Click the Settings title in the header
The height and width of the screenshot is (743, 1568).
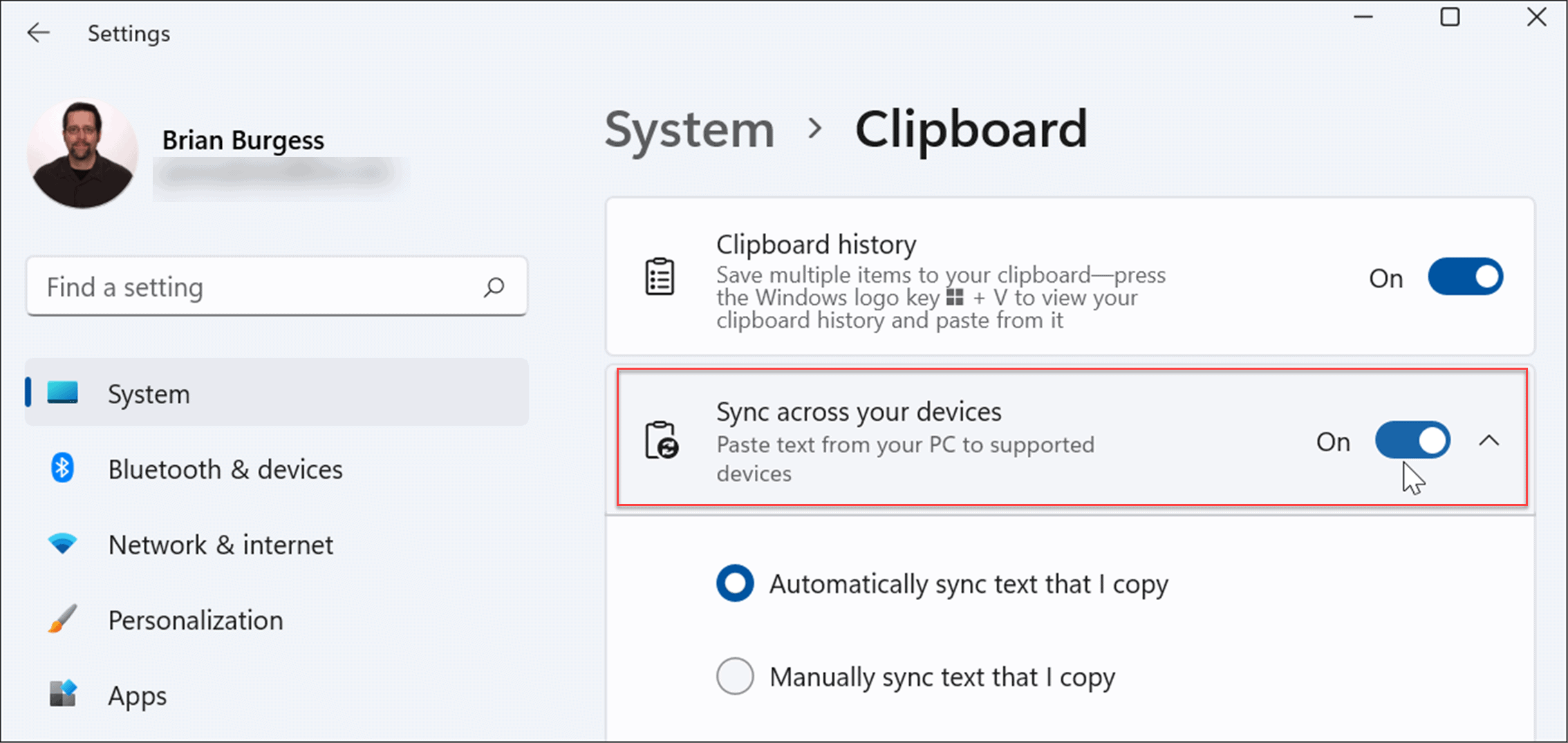[129, 32]
